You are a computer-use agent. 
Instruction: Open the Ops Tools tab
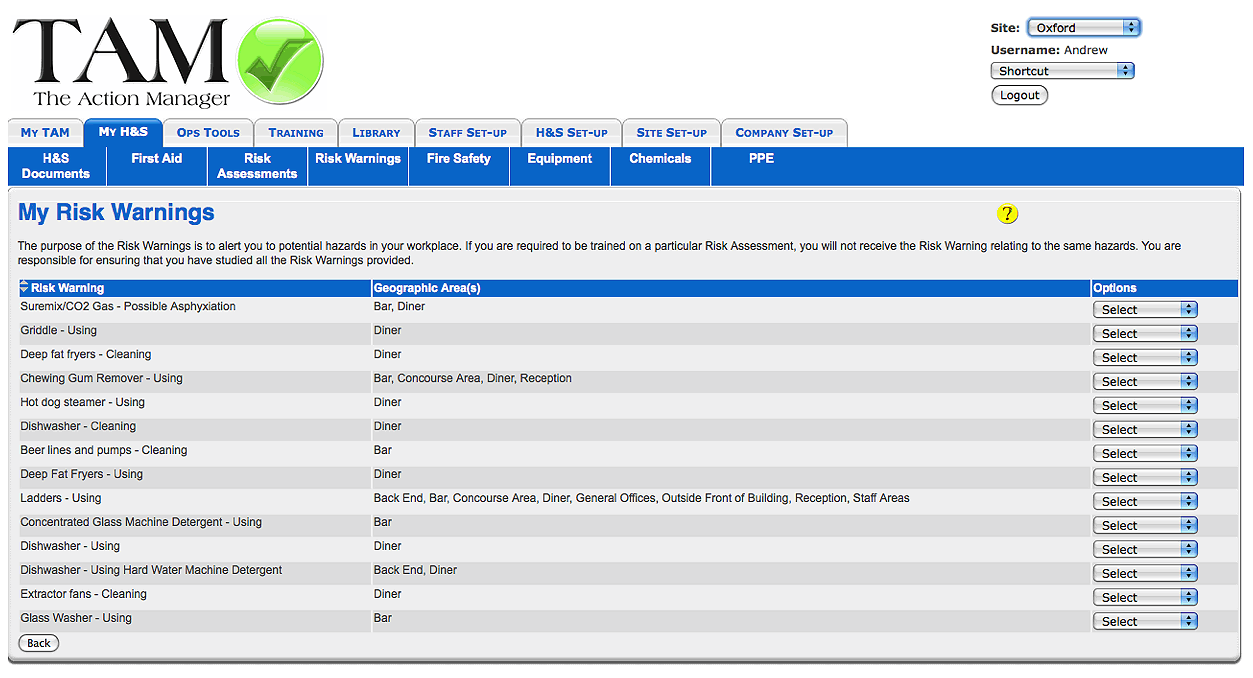pyautogui.click(x=208, y=133)
